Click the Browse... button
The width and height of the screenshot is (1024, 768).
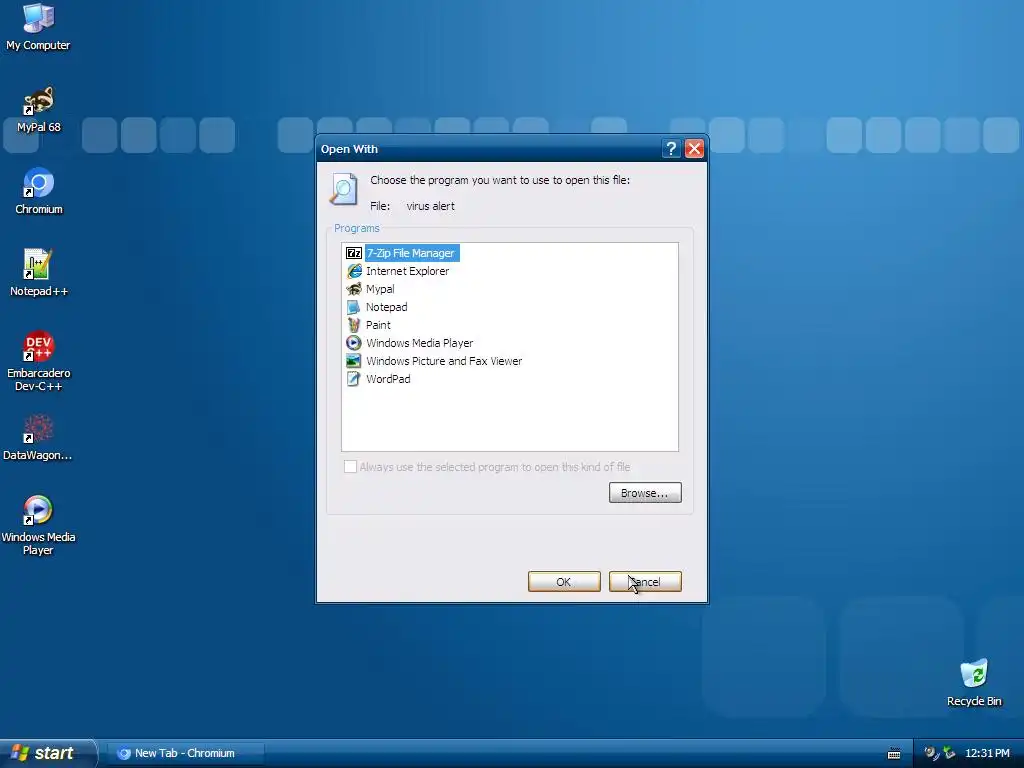coord(645,492)
